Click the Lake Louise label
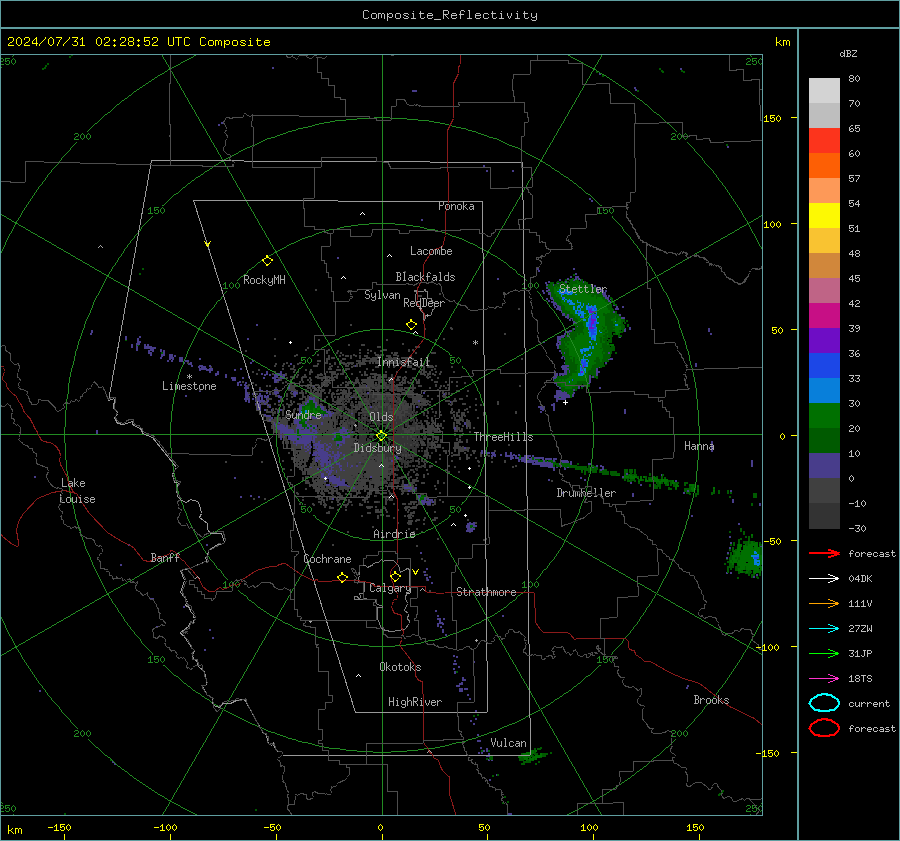The image size is (900, 841). [78, 491]
